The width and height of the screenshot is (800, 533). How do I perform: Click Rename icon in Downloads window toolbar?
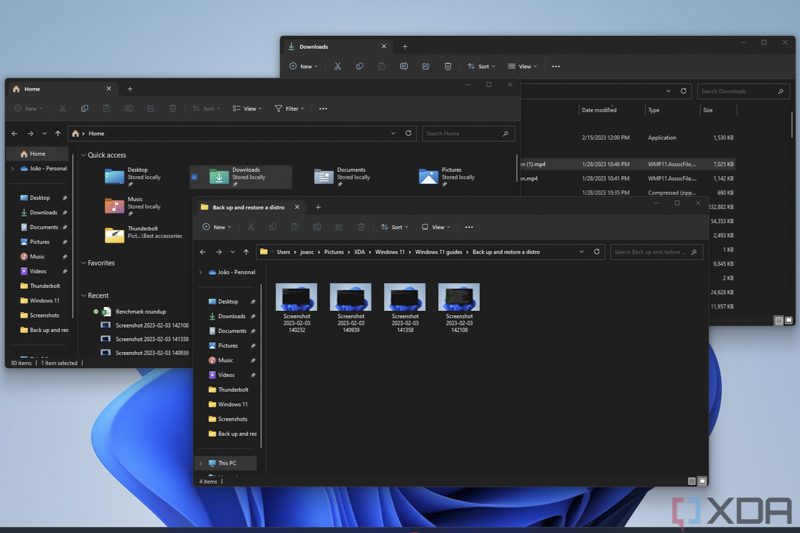(x=404, y=66)
